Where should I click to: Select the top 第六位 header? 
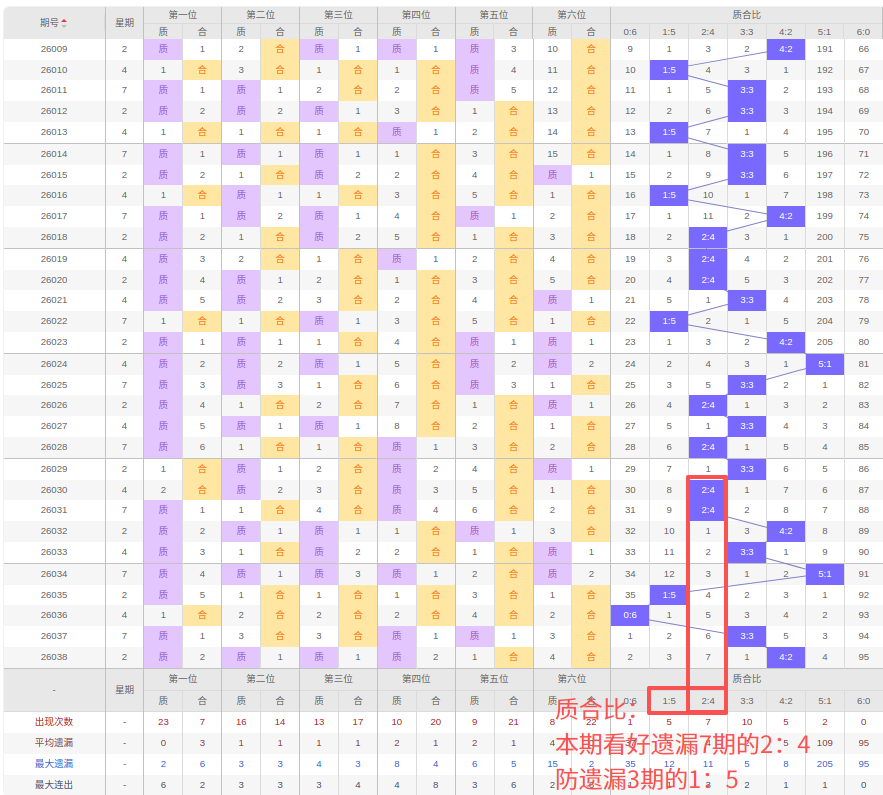[571, 15]
